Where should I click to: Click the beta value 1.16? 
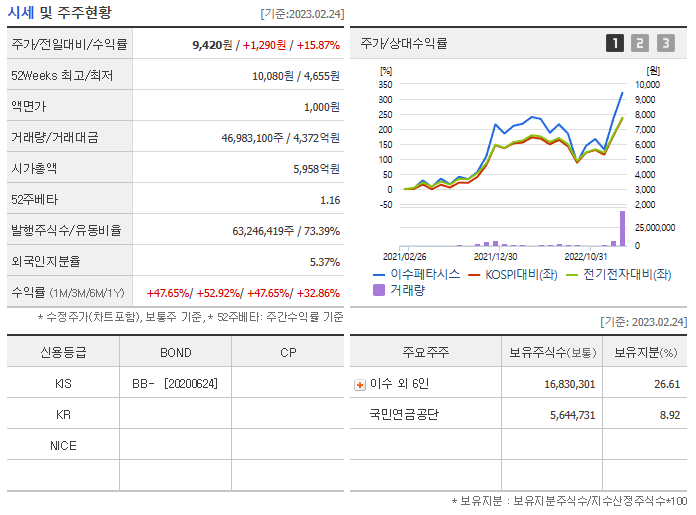(330, 200)
